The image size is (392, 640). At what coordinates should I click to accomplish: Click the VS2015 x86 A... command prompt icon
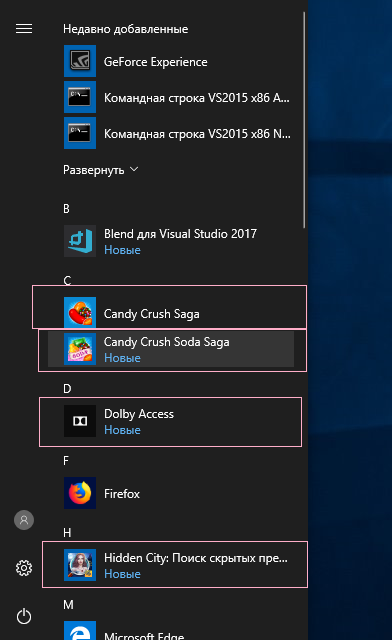pos(80,97)
